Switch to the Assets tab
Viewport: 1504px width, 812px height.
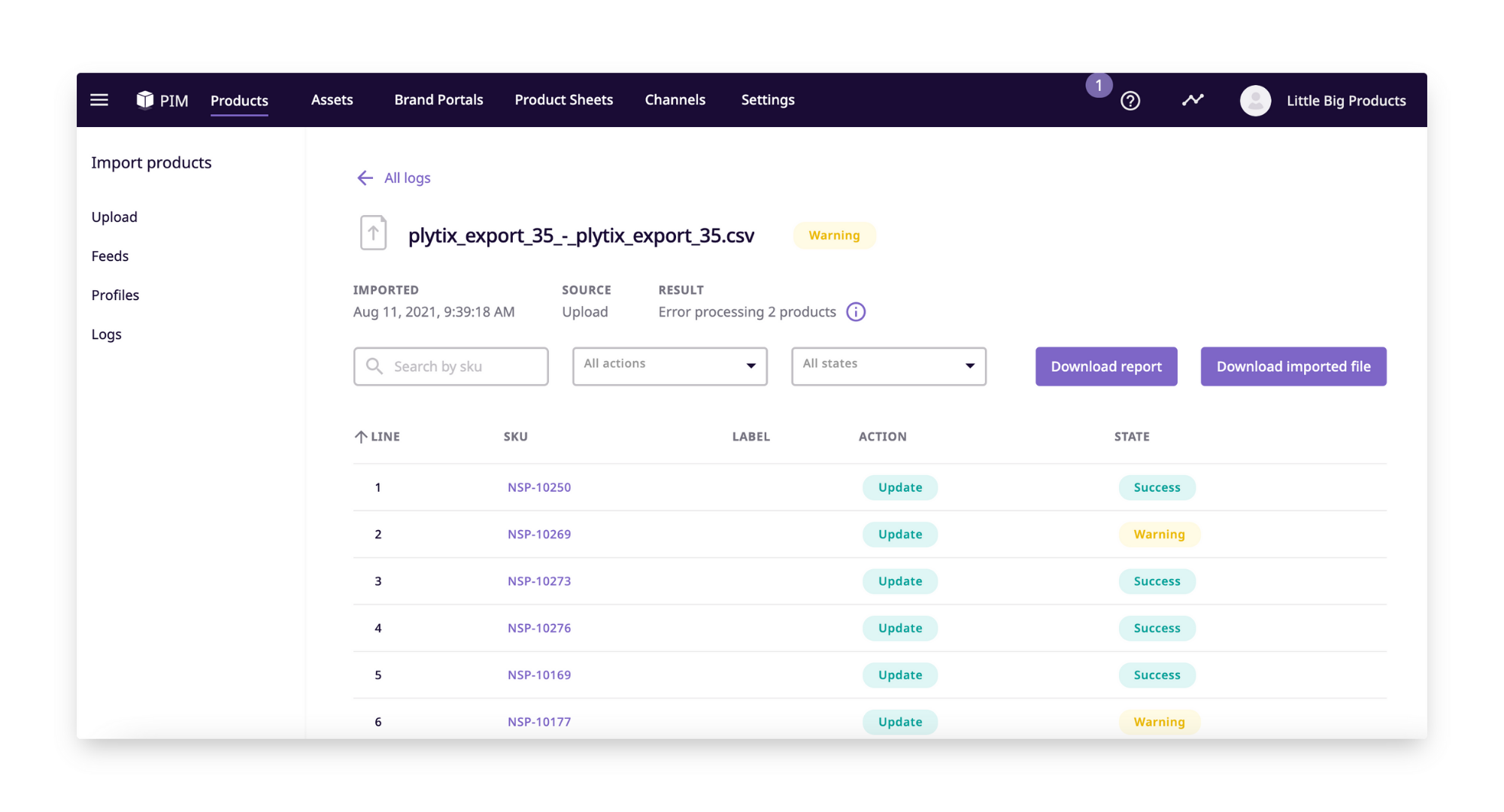tap(332, 99)
